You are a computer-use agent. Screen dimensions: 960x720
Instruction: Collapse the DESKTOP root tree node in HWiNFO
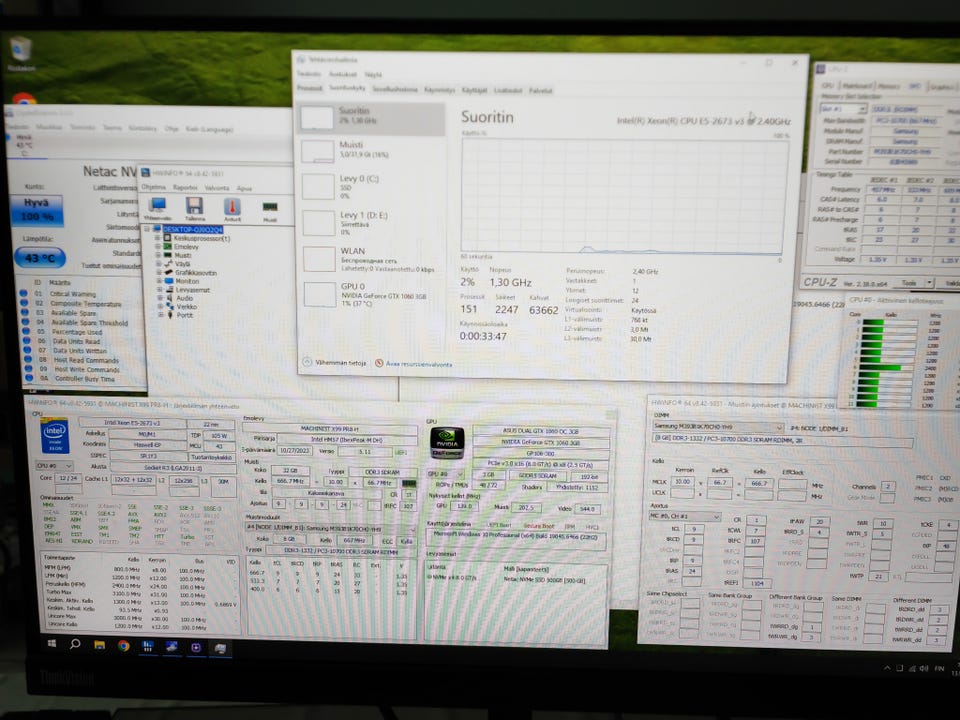click(x=148, y=229)
